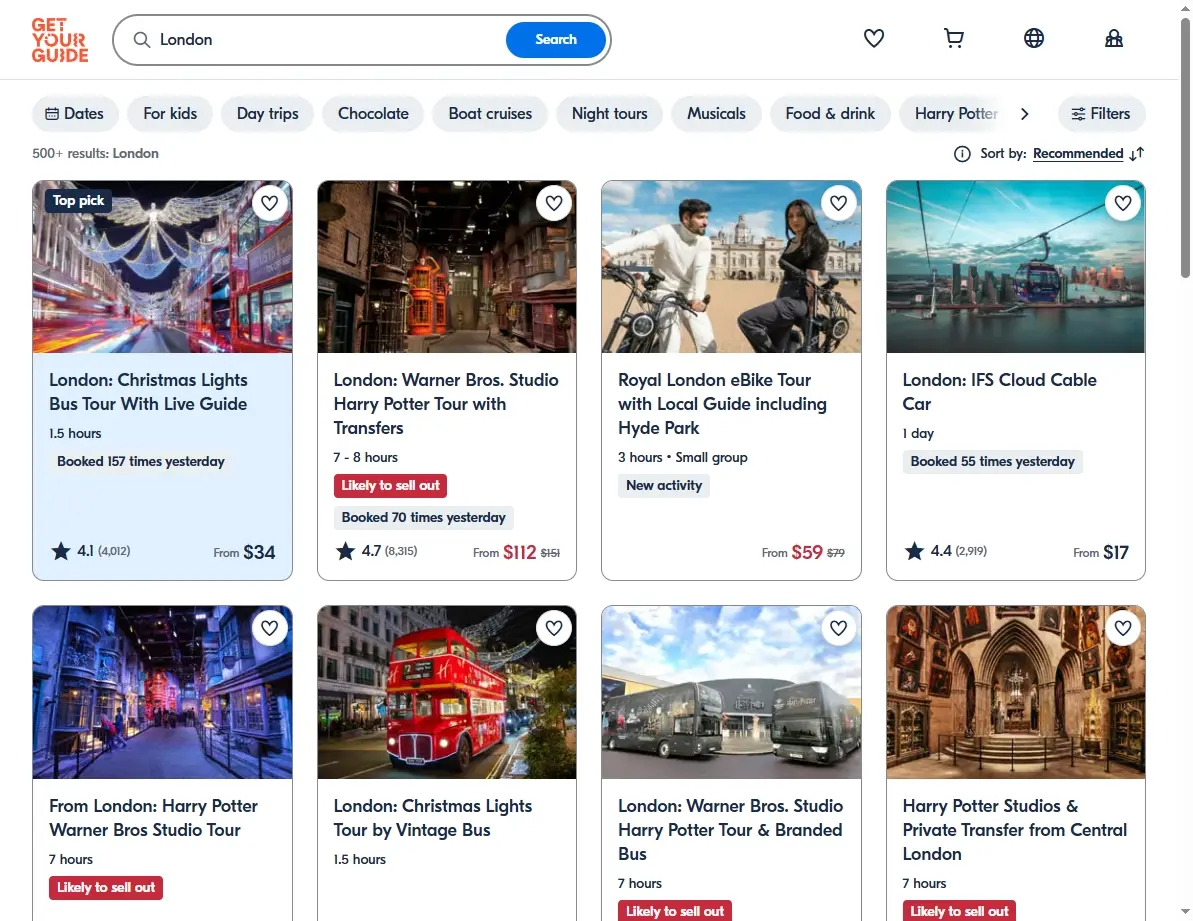Select the Day trips filter chip

267,113
